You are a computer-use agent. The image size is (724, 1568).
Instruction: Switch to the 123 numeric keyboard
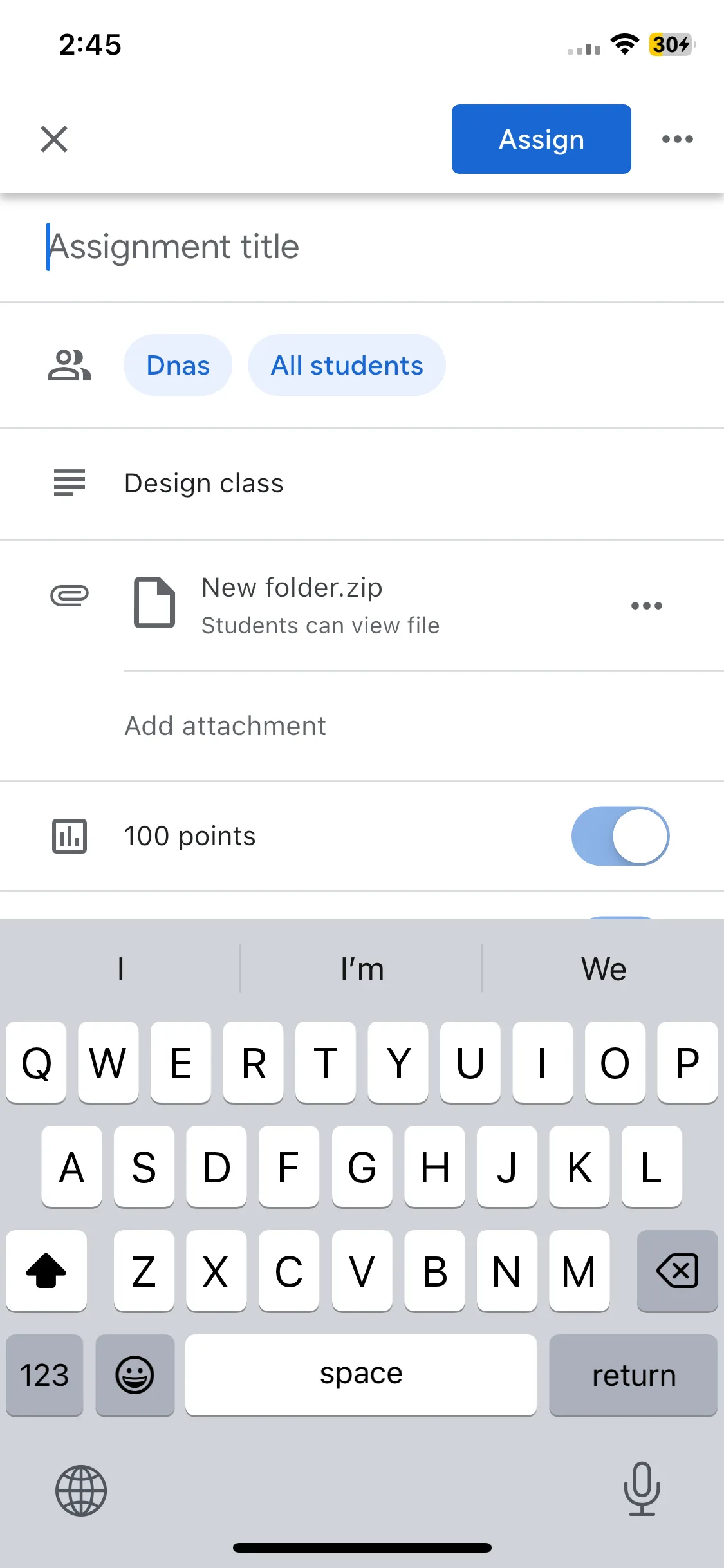pos(44,1376)
